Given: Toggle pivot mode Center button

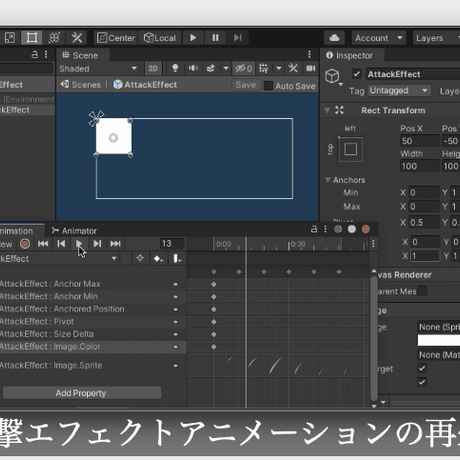Looking at the screenshot, I should point(116,38).
